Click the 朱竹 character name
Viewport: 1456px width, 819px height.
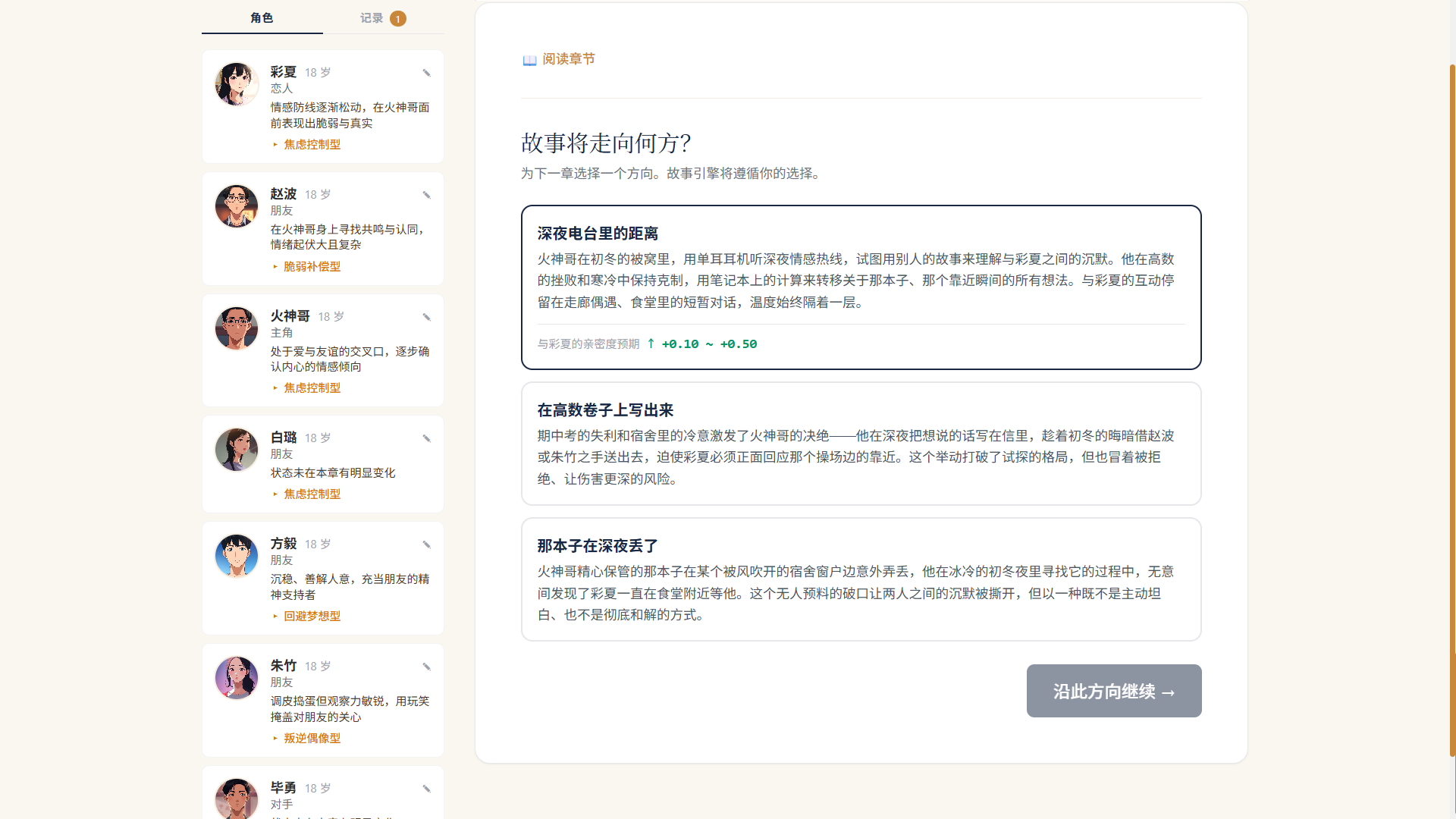(284, 666)
